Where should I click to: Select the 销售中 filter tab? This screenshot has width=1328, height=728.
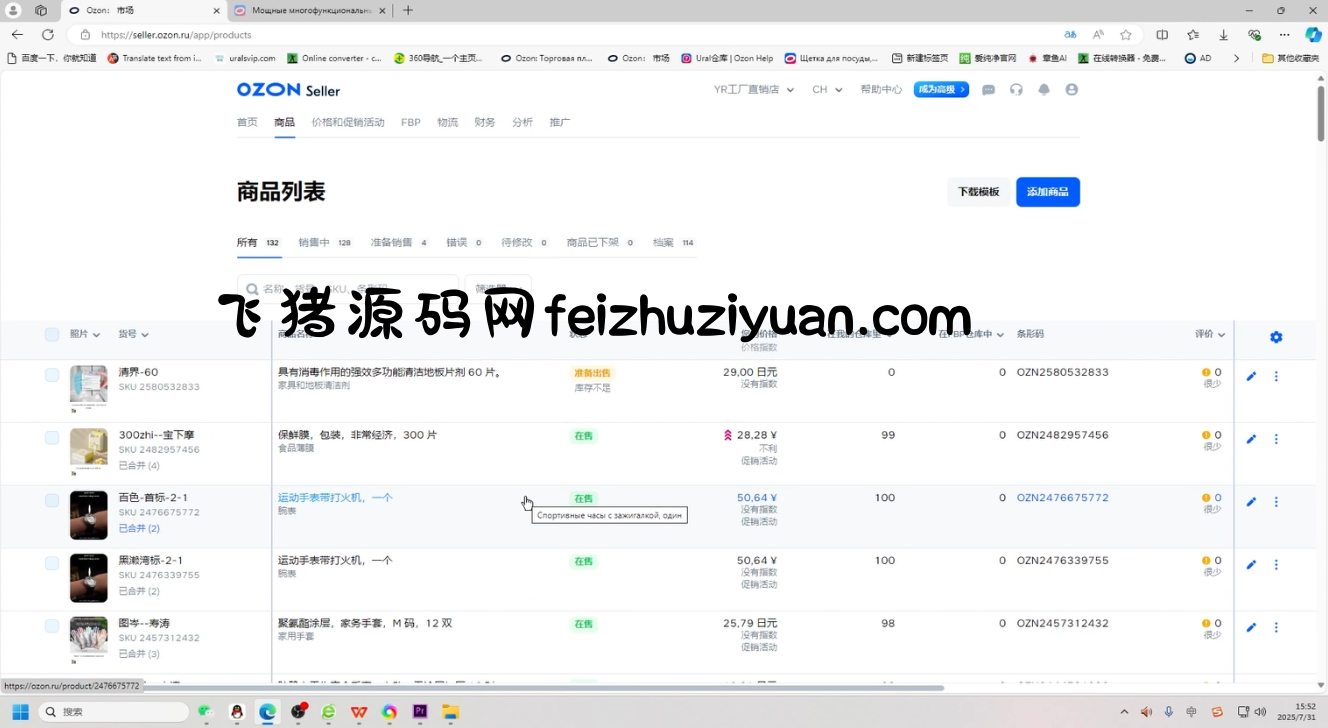(x=314, y=242)
